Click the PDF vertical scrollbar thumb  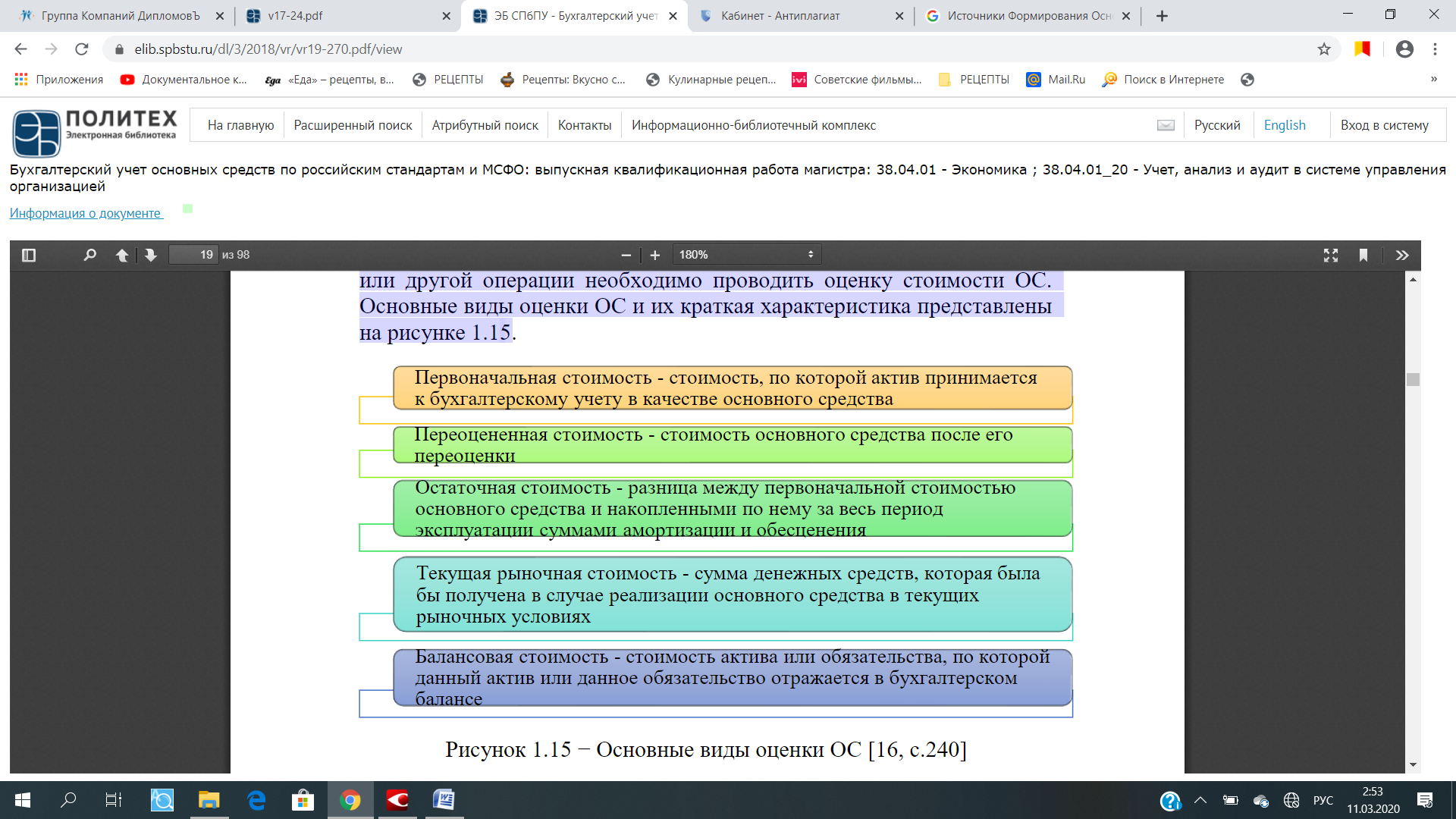1413,379
